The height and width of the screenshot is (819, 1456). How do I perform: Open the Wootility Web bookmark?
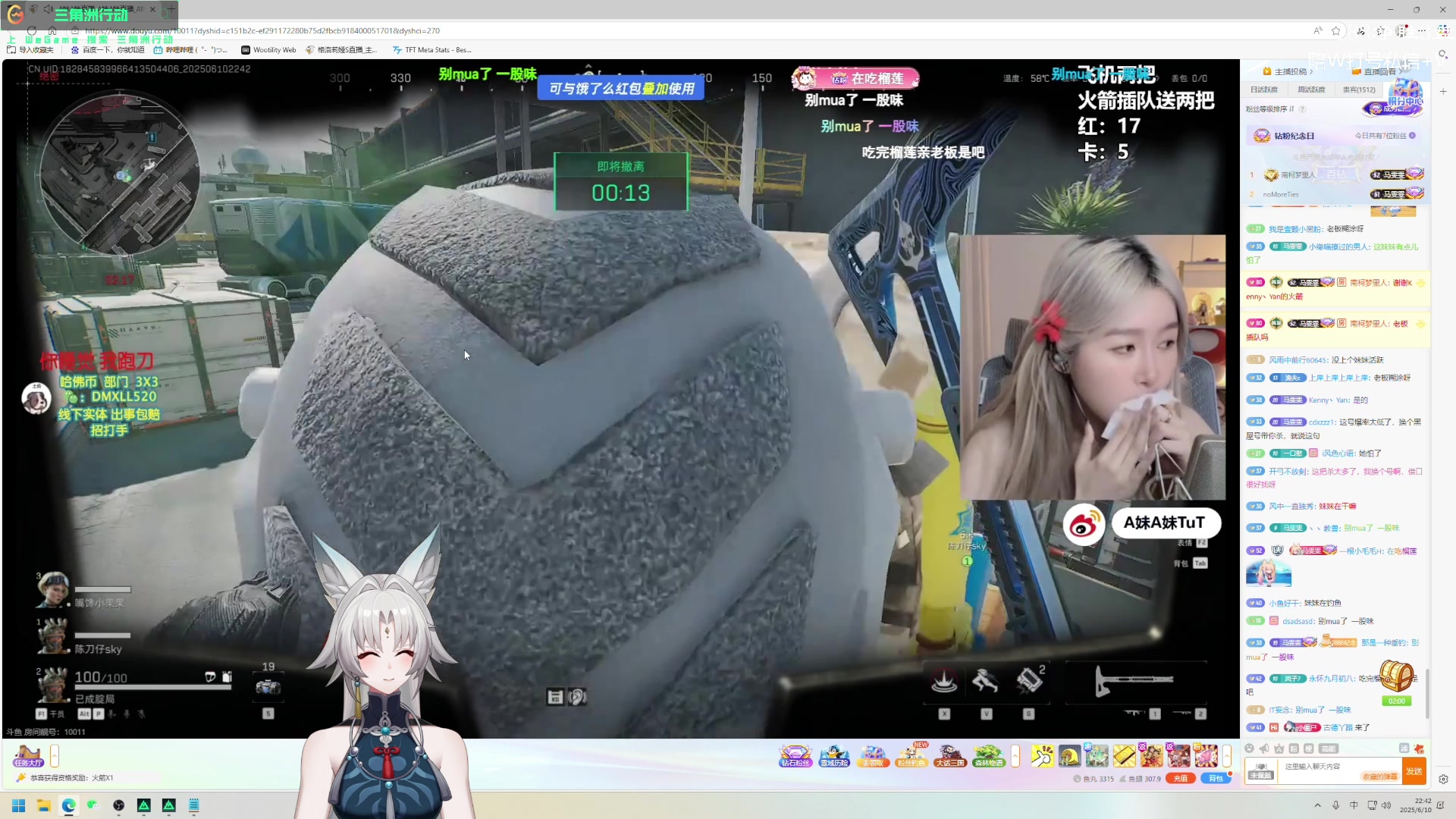coord(268,50)
